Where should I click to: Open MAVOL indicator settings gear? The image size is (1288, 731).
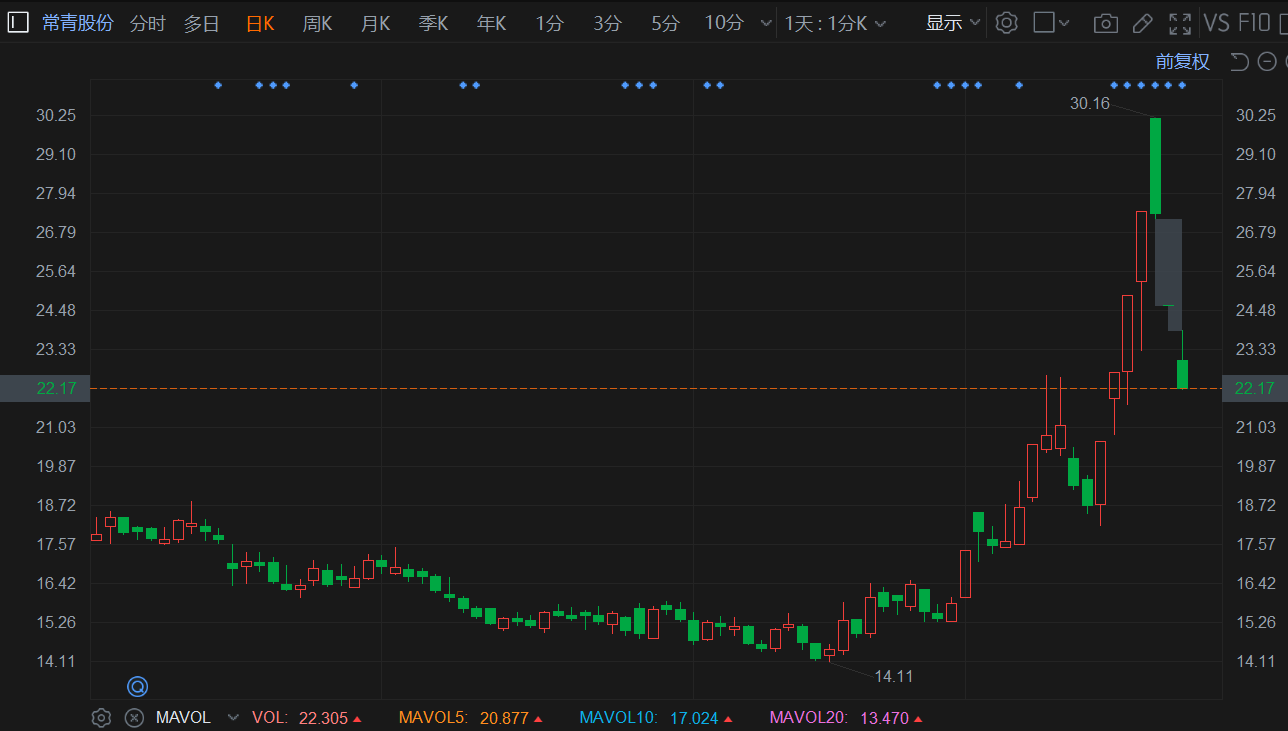point(101,717)
